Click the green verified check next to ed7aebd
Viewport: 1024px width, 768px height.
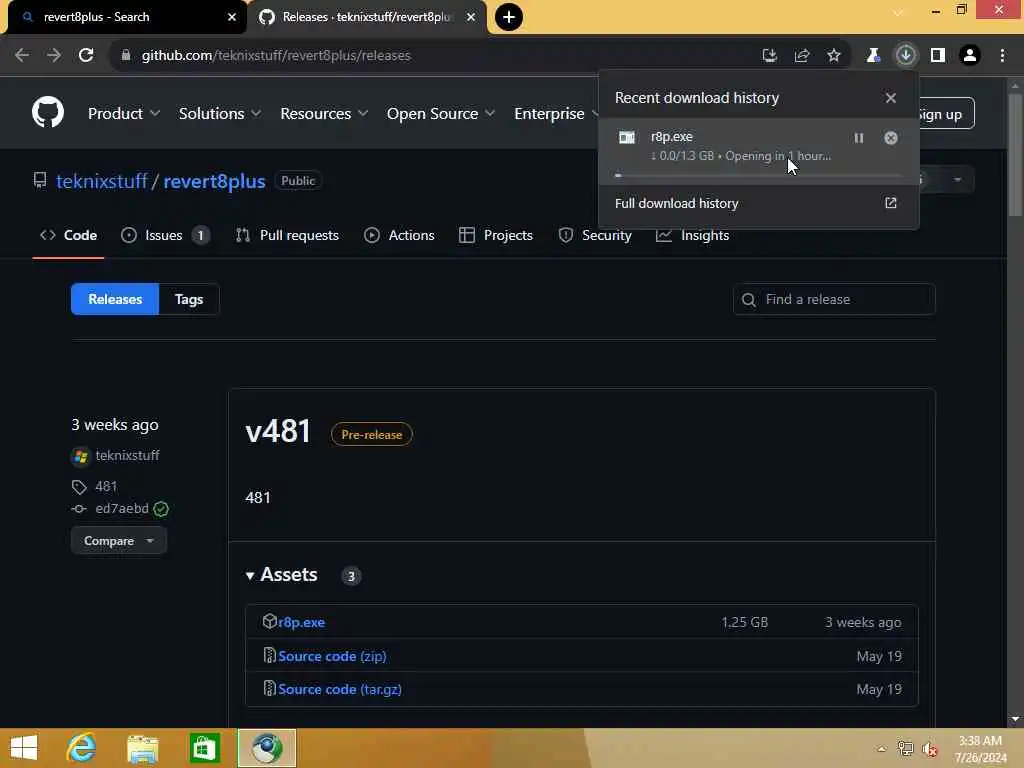coord(161,509)
